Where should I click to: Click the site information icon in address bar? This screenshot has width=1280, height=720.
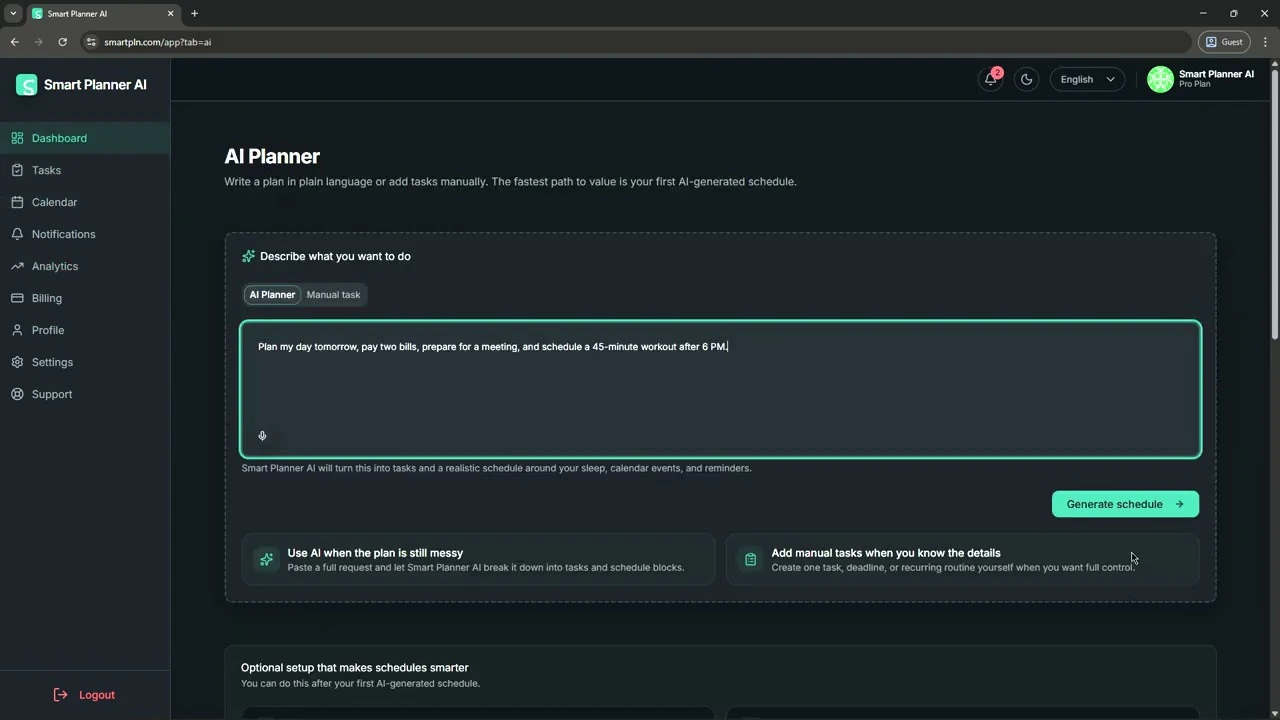91,42
